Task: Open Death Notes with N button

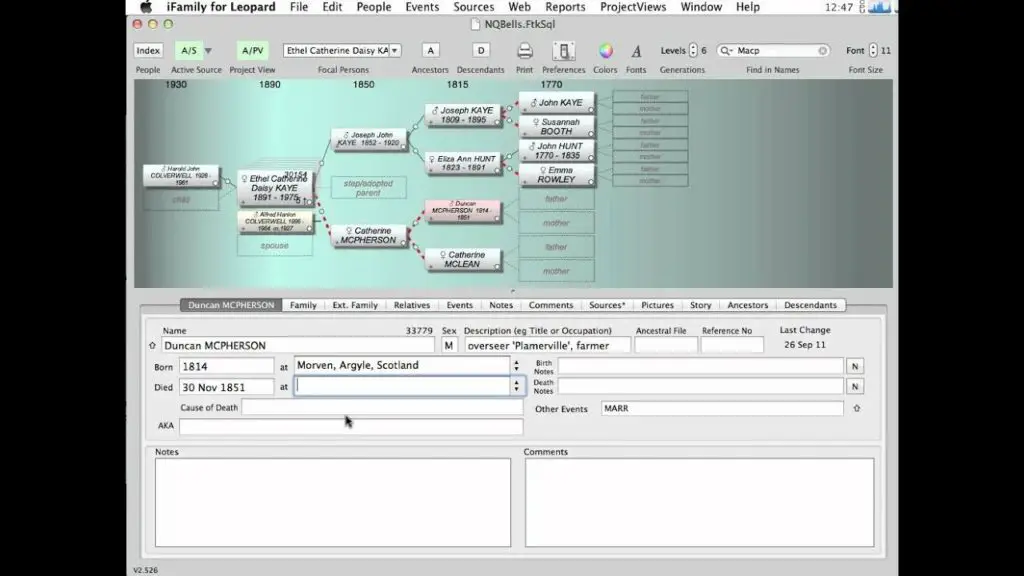Action: pyautogui.click(x=855, y=387)
